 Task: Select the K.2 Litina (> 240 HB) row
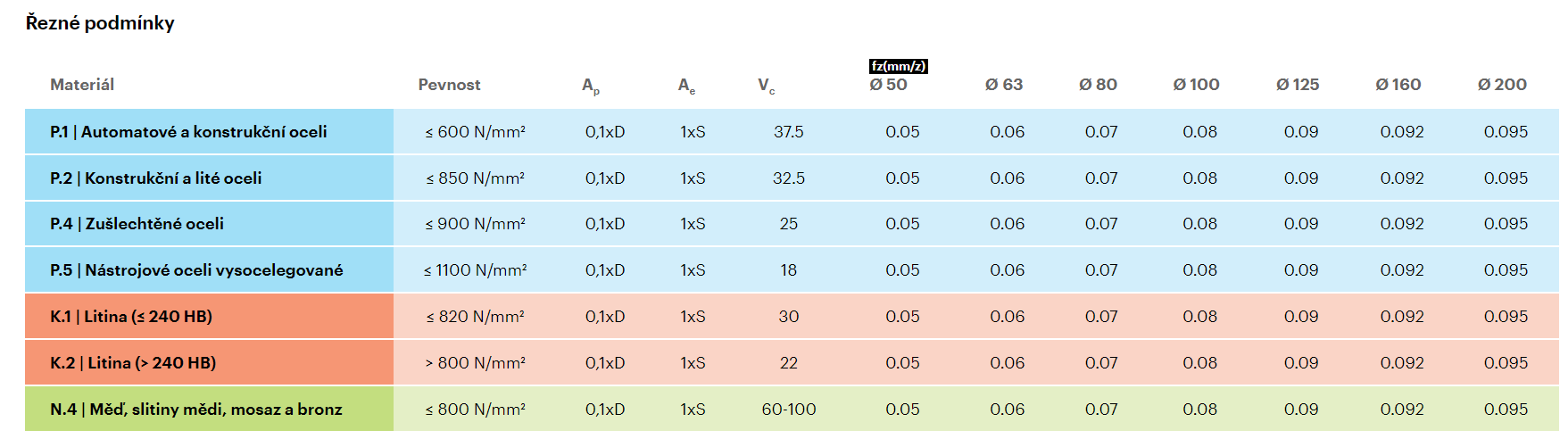point(133,363)
